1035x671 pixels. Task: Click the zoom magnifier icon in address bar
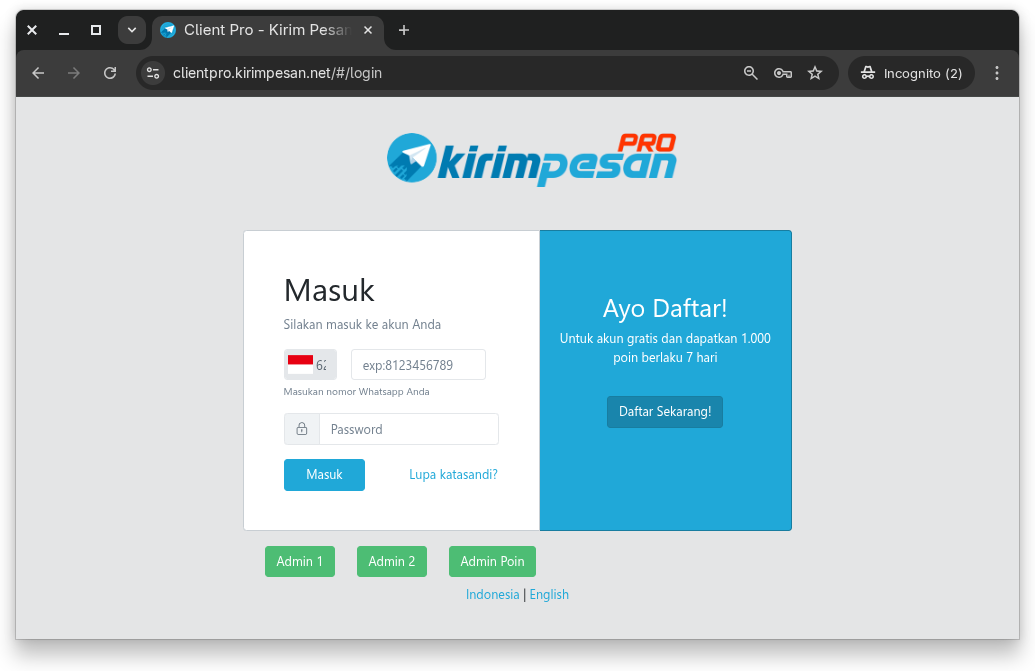click(x=751, y=73)
